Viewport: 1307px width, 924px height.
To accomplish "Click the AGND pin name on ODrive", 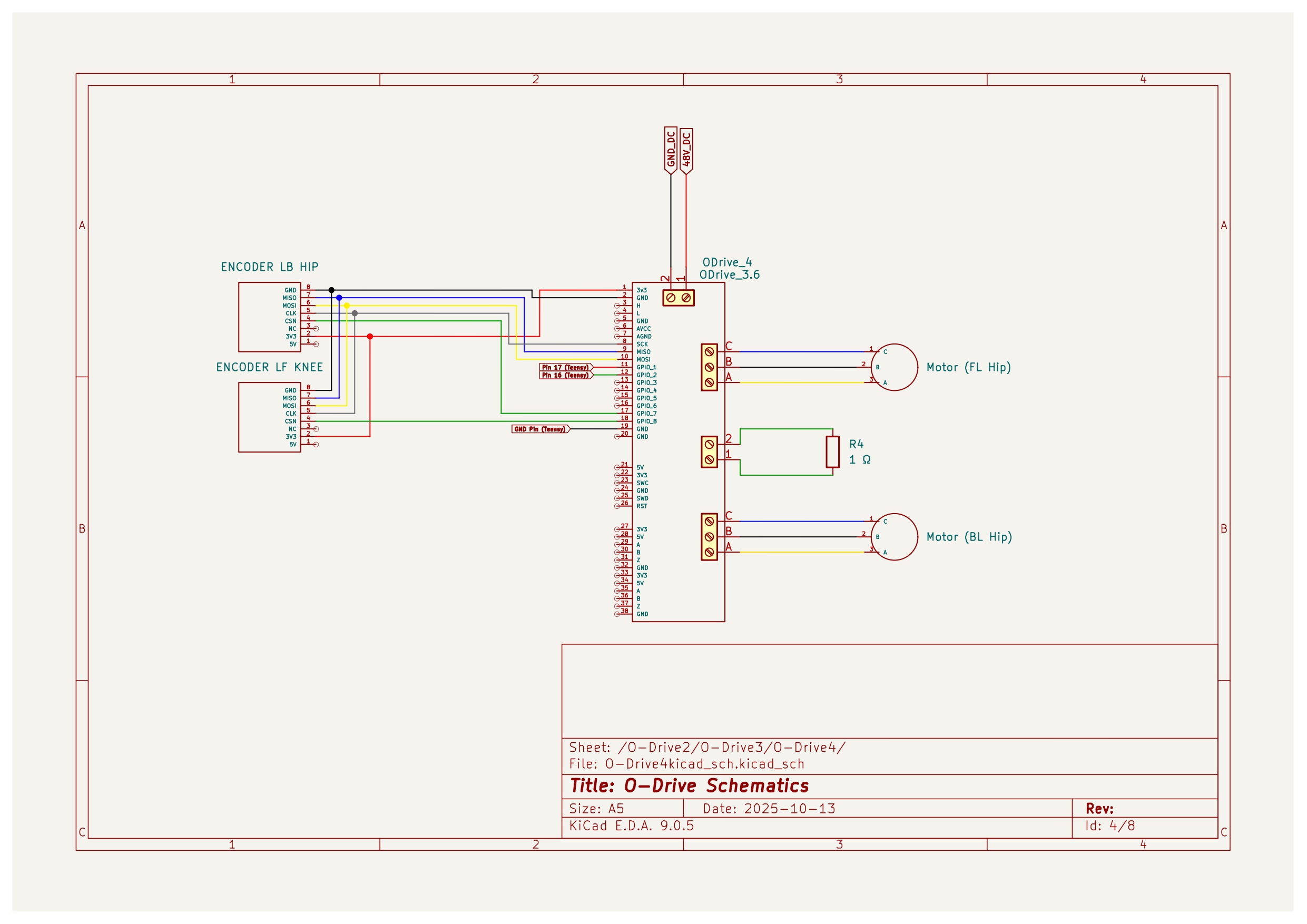I will point(644,337).
